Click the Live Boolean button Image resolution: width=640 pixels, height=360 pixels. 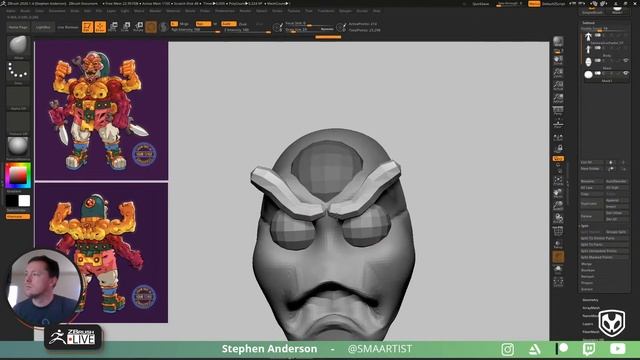point(68,27)
